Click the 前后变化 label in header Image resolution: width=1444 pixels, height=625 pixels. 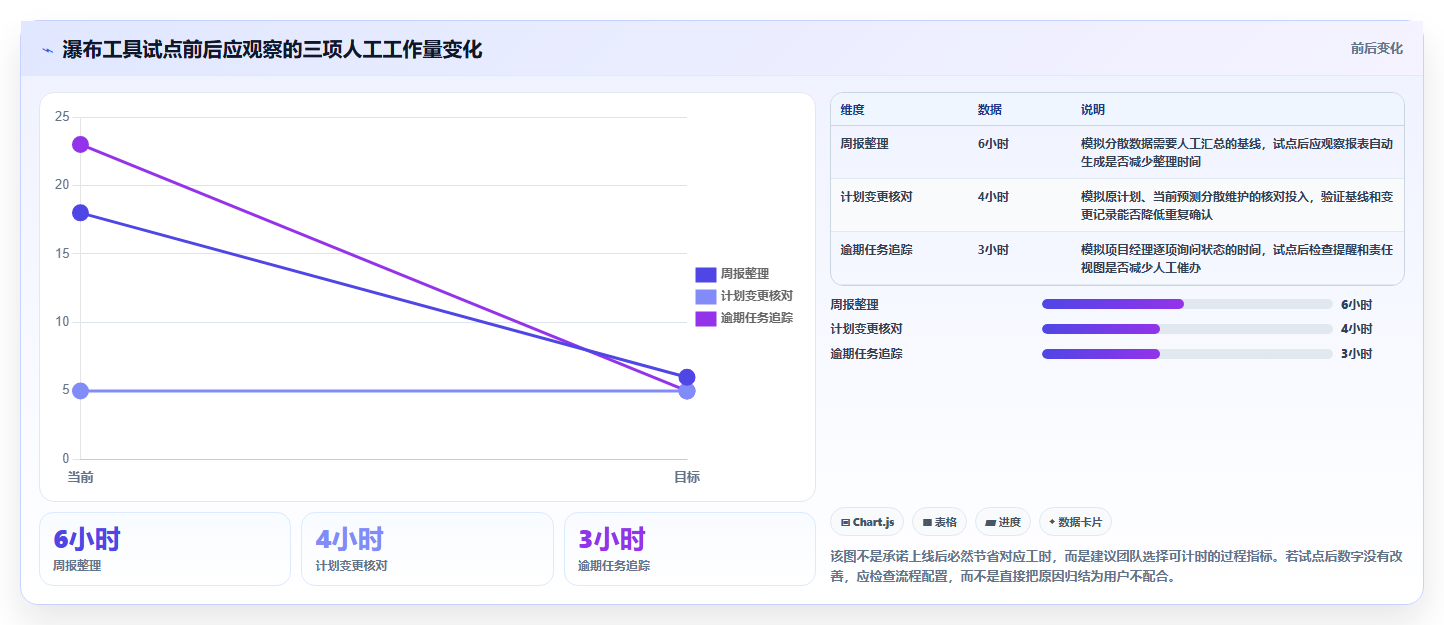[x=1376, y=48]
